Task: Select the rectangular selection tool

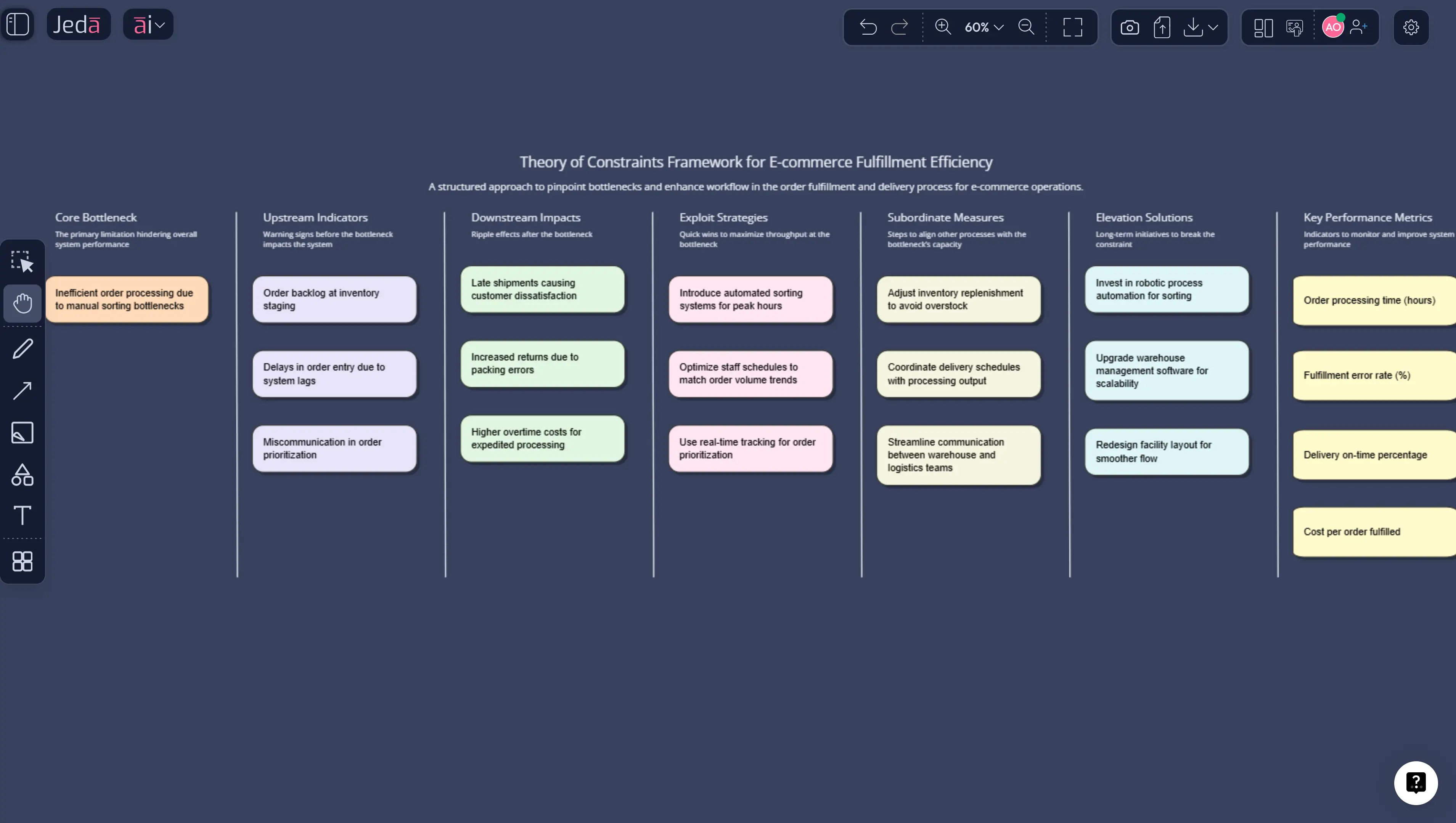Action: [x=22, y=261]
